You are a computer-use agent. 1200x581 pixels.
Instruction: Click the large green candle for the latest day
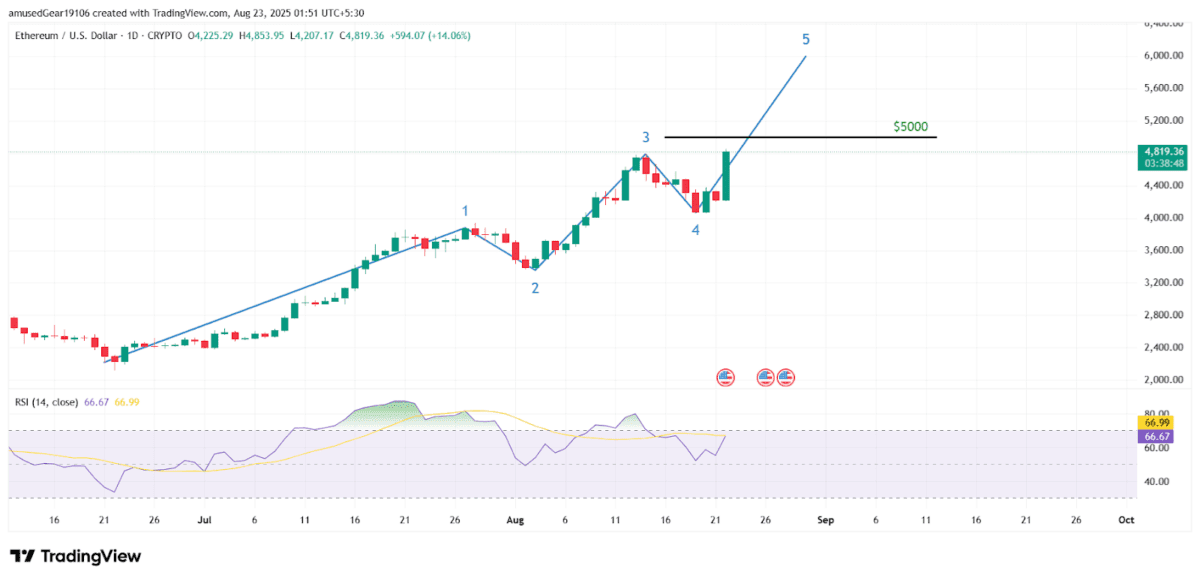(726, 176)
